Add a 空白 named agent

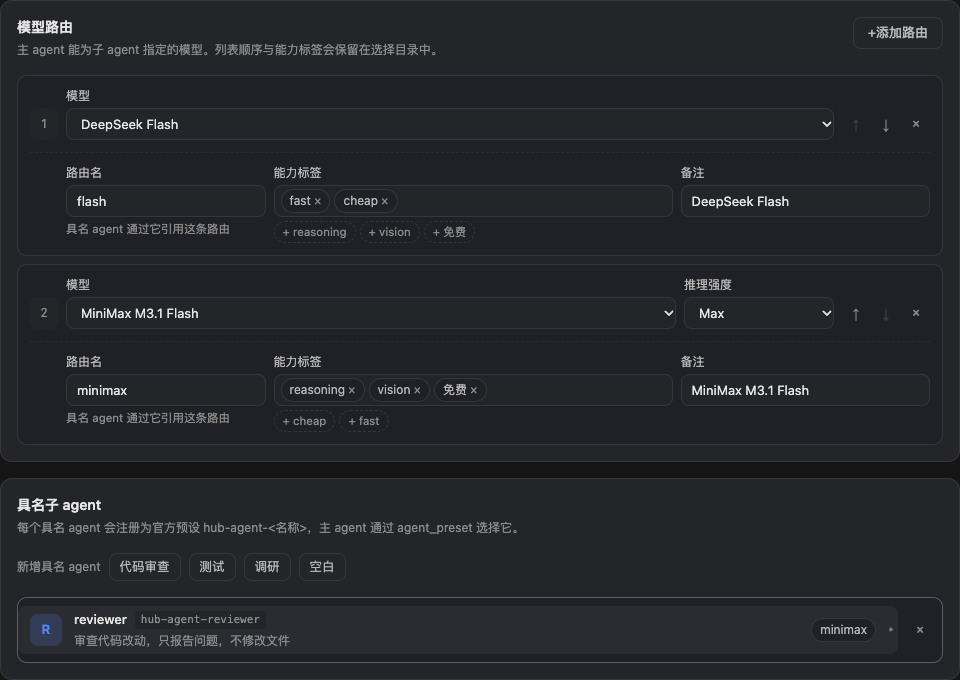322,567
